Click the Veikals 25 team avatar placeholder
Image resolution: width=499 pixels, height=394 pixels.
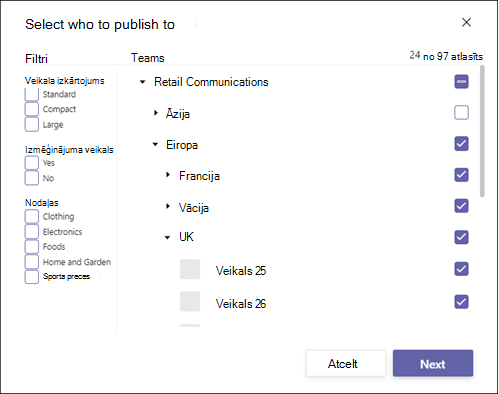click(x=190, y=269)
